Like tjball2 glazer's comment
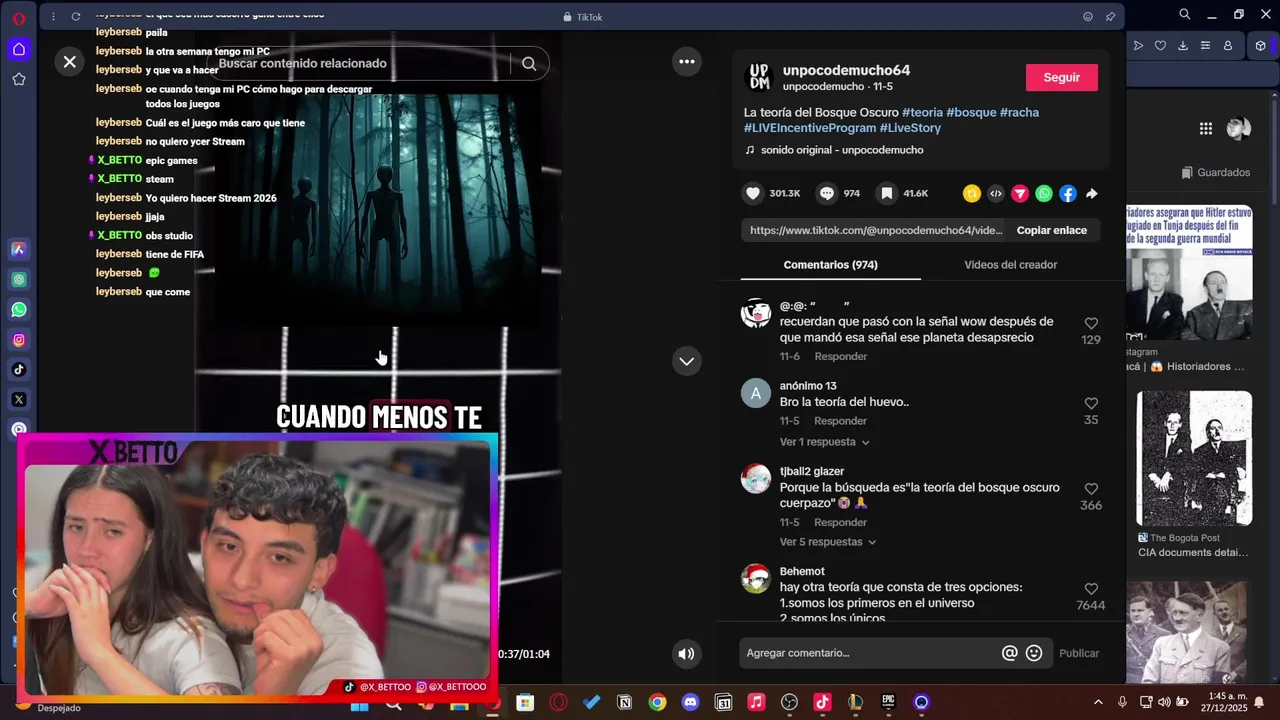 click(x=1091, y=489)
